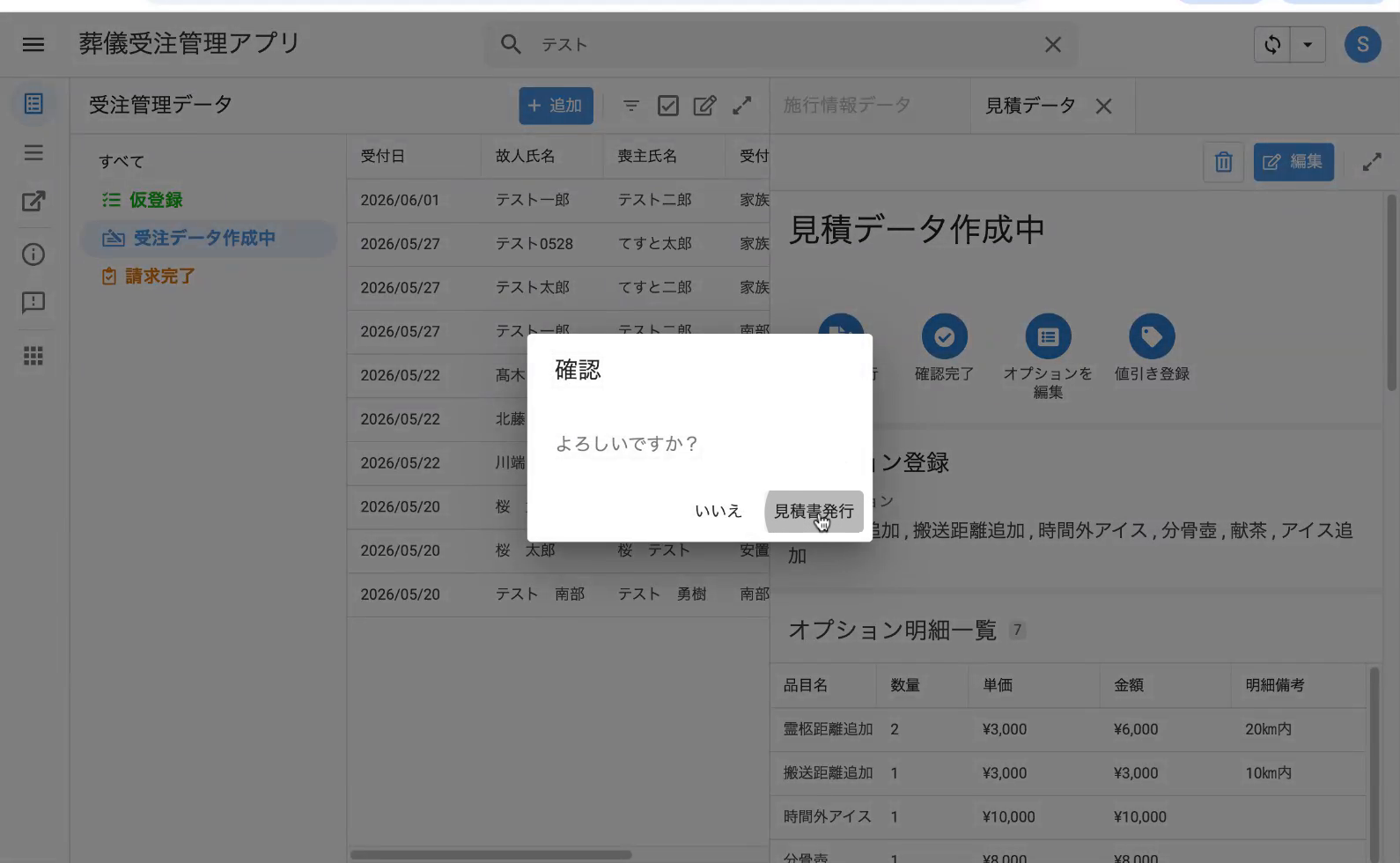Open the S user account avatar

(x=1362, y=44)
